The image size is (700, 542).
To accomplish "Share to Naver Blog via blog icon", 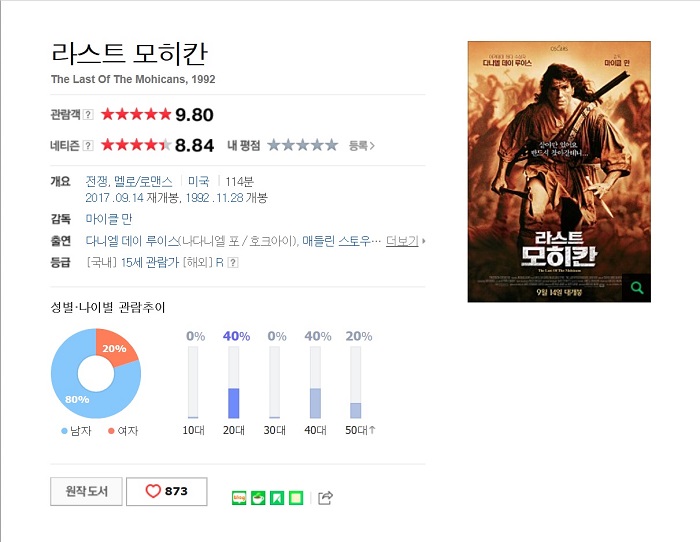I will pos(239,497).
